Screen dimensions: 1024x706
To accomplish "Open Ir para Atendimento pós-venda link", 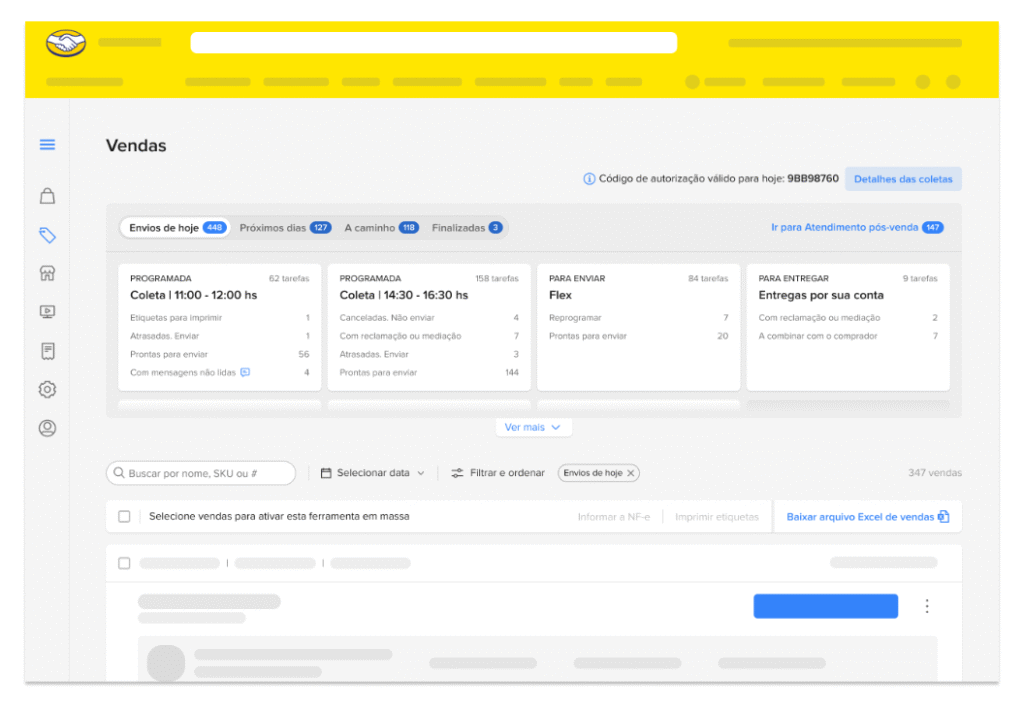I will pyautogui.click(x=856, y=228).
